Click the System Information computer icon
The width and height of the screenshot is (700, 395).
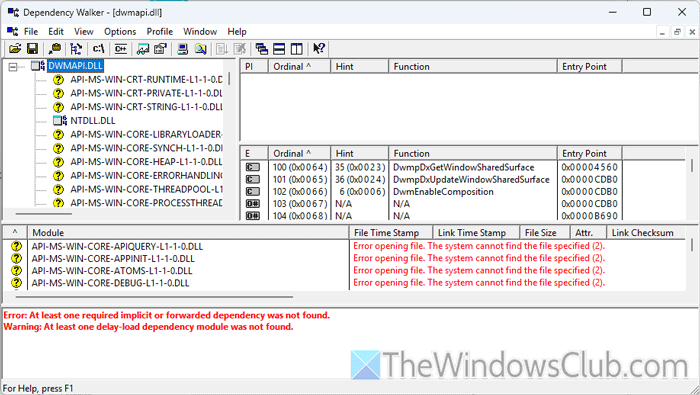[x=182, y=49]
